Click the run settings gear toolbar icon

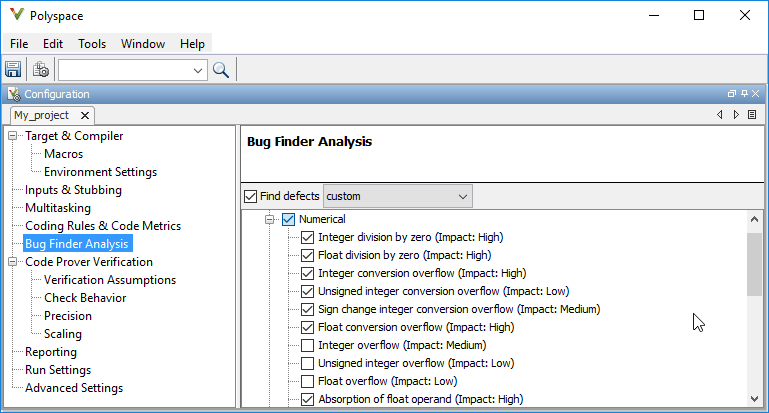click(x=41, y=69)
